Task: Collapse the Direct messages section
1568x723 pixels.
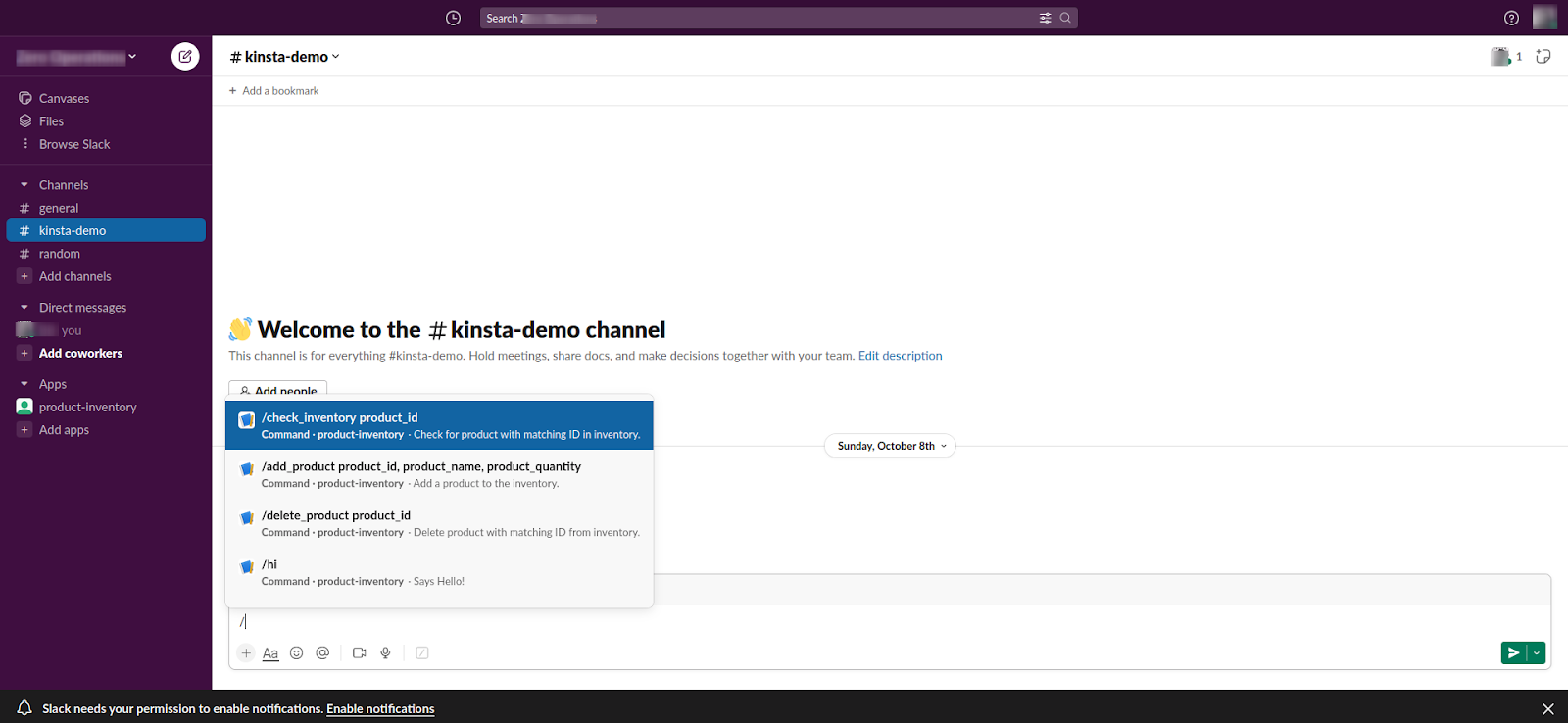Action: coord(24,308)
